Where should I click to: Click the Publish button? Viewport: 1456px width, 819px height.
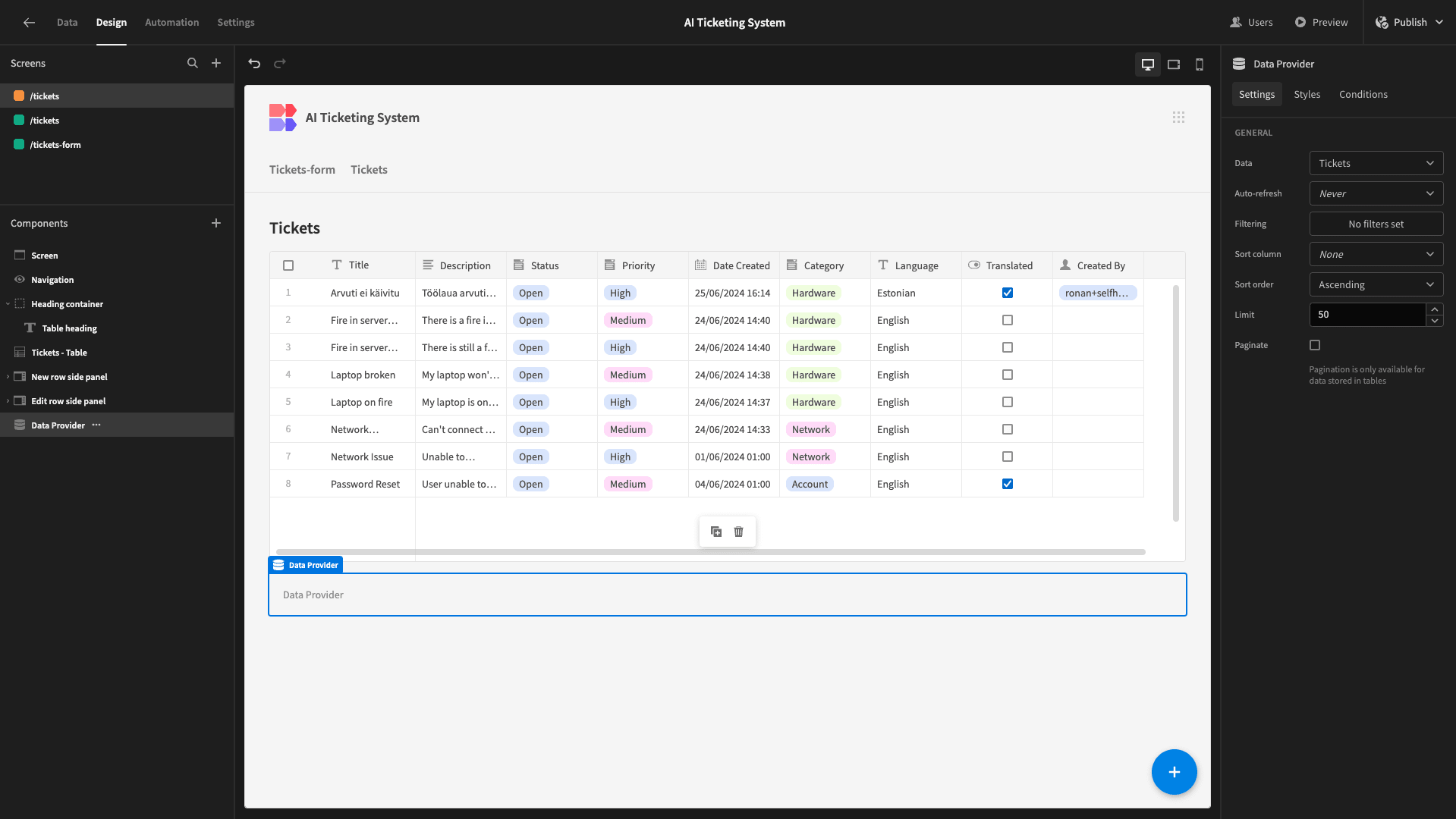(1410, 23)
